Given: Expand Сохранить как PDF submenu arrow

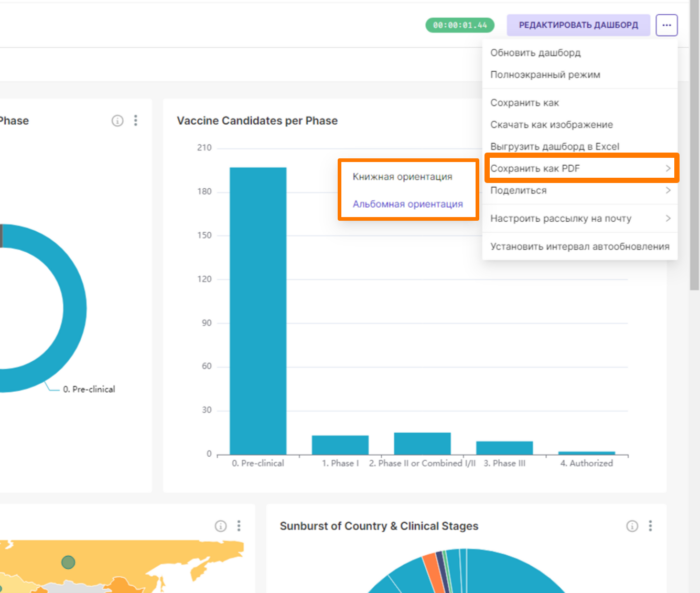Looking at the screenshot, I should click(x=668, y=168).
